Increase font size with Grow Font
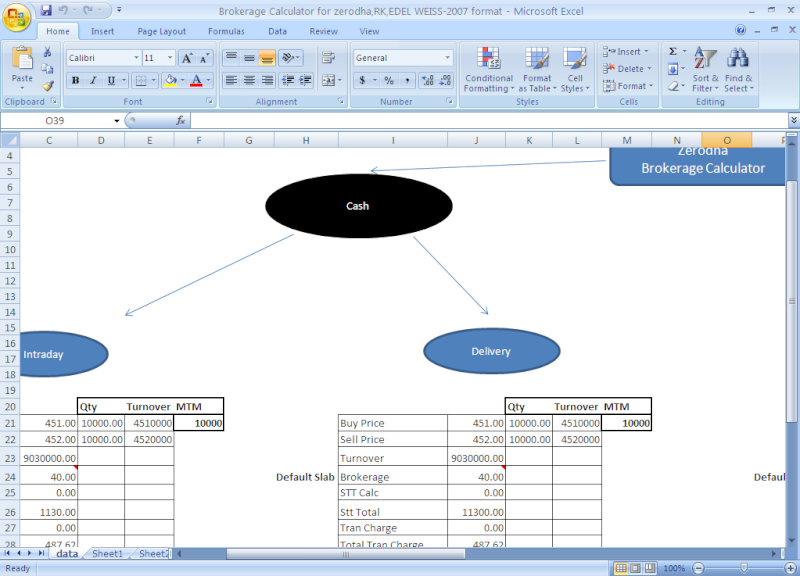 [x=187, y=58]
